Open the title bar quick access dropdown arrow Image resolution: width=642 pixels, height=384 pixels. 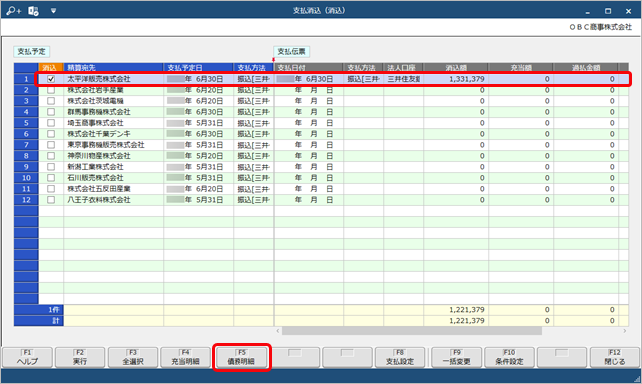pos(53,11)
